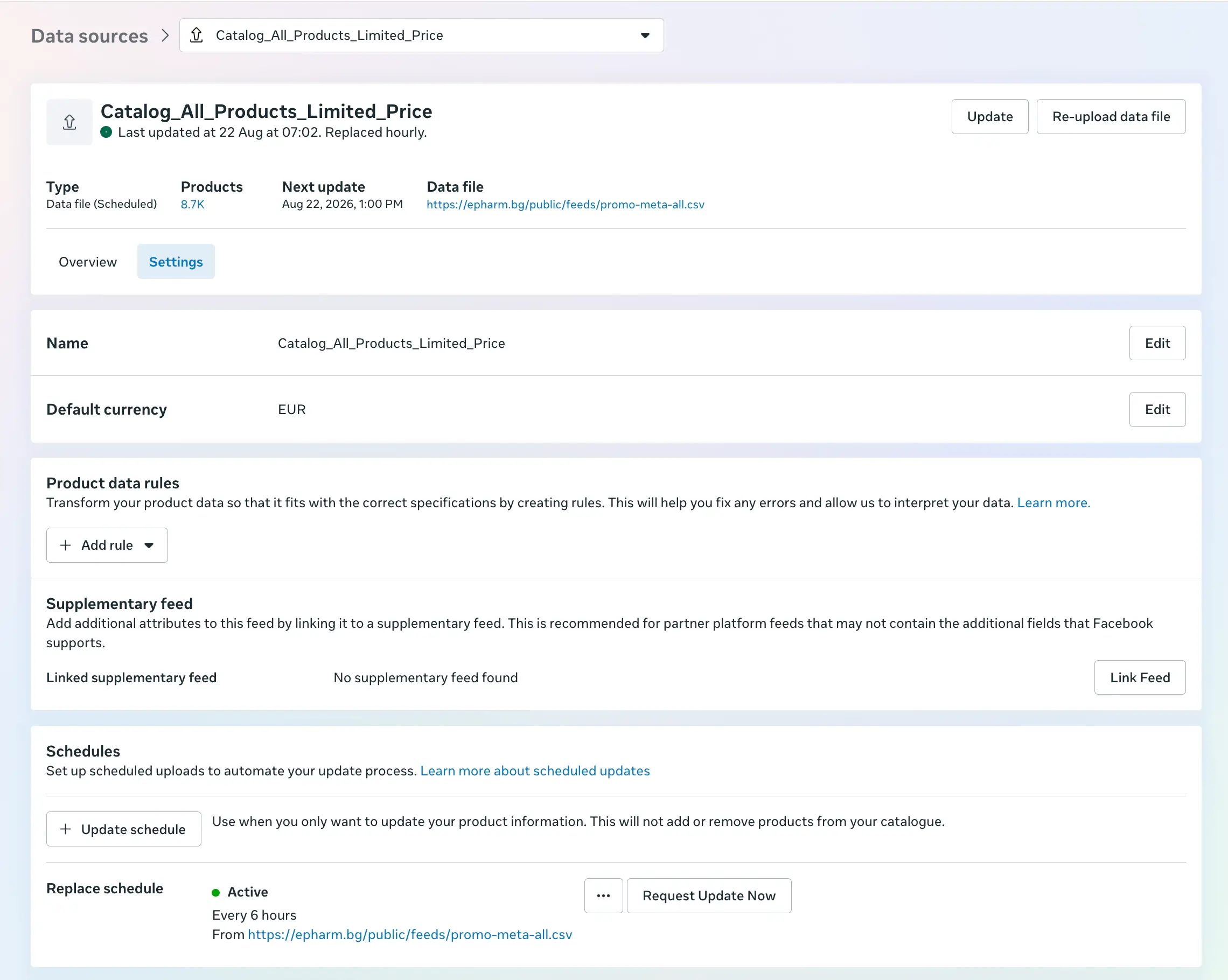Open the Replace schedule feed URL link
This screenshot has width=1228, height=980.
tap(409, 934)
